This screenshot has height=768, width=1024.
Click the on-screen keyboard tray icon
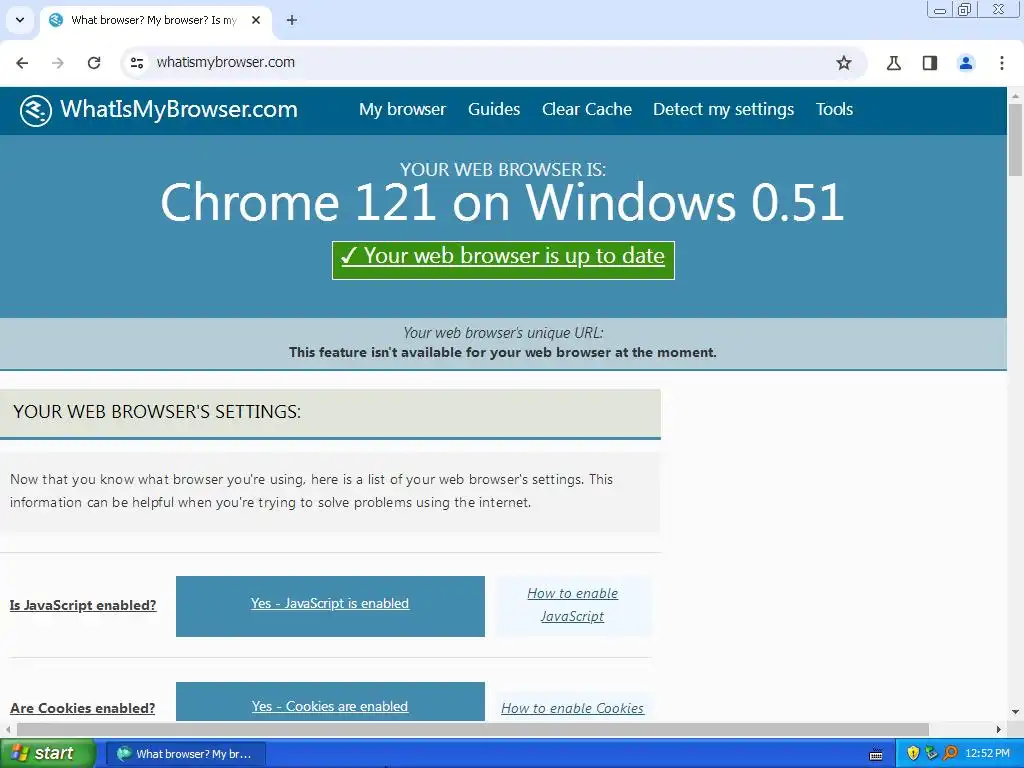click(x=876, y=755)
